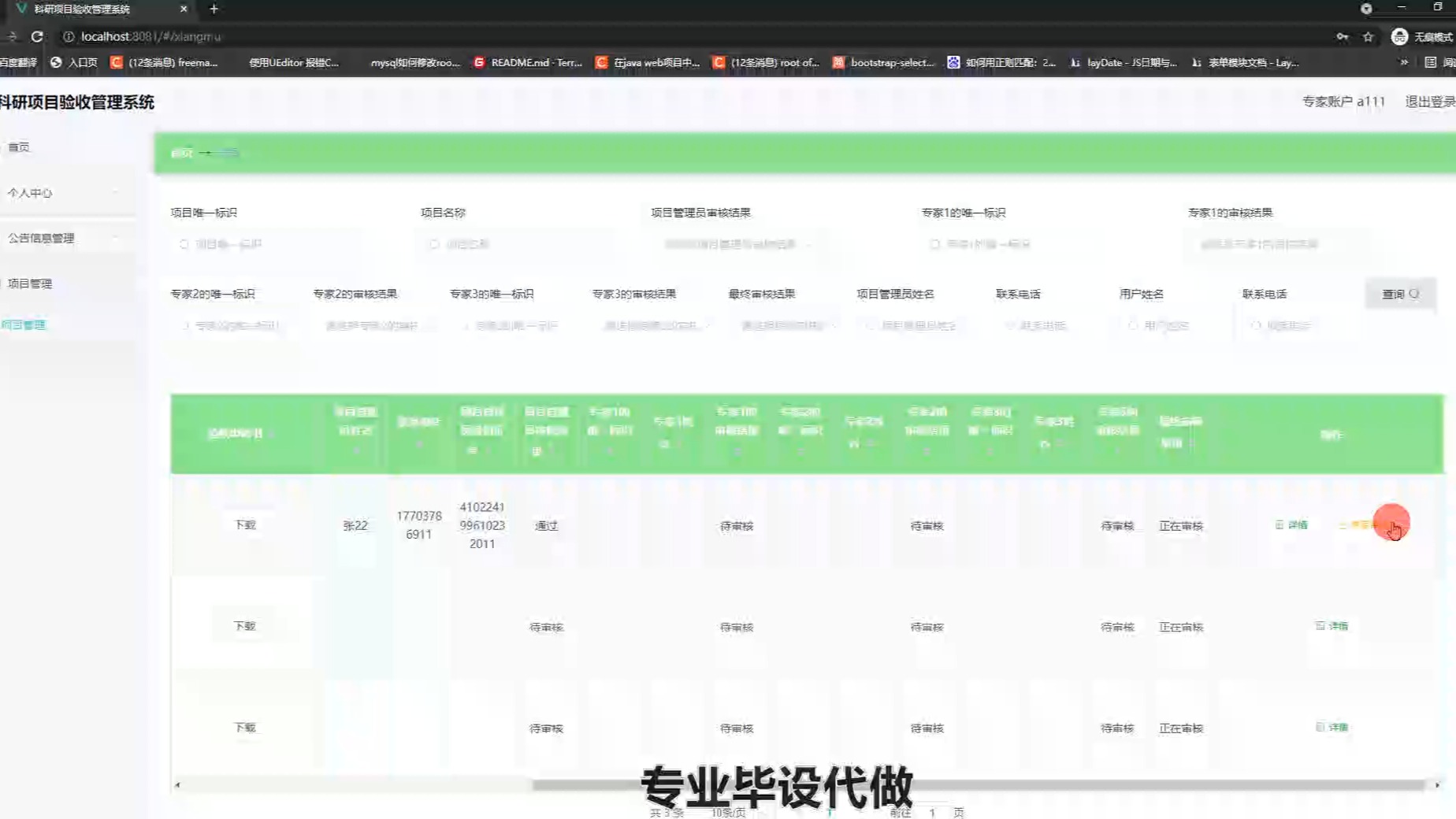The image size is (1456, 819).
Task: Sort by the first table header column
Action: tap(240, 434)
